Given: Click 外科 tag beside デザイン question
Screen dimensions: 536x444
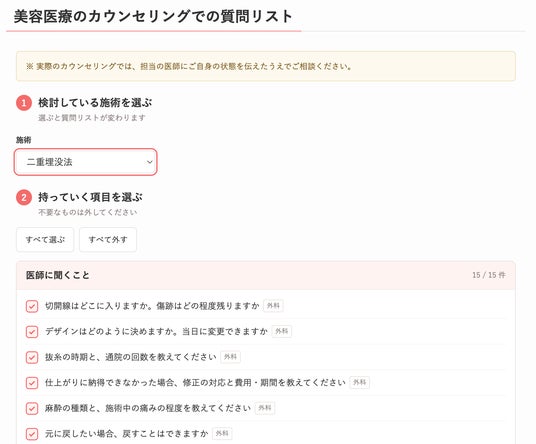Looking at the screenshot, I should [282, 331].
